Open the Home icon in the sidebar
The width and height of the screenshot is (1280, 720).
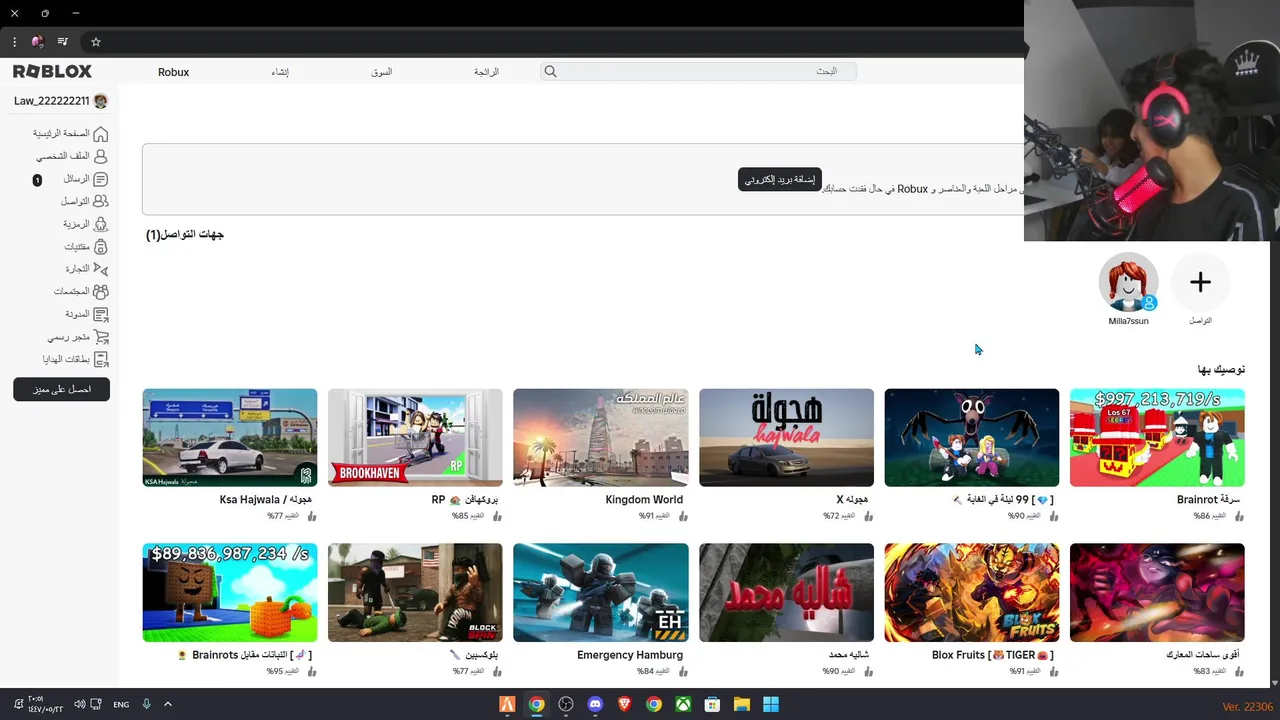[x=100, y=134]
